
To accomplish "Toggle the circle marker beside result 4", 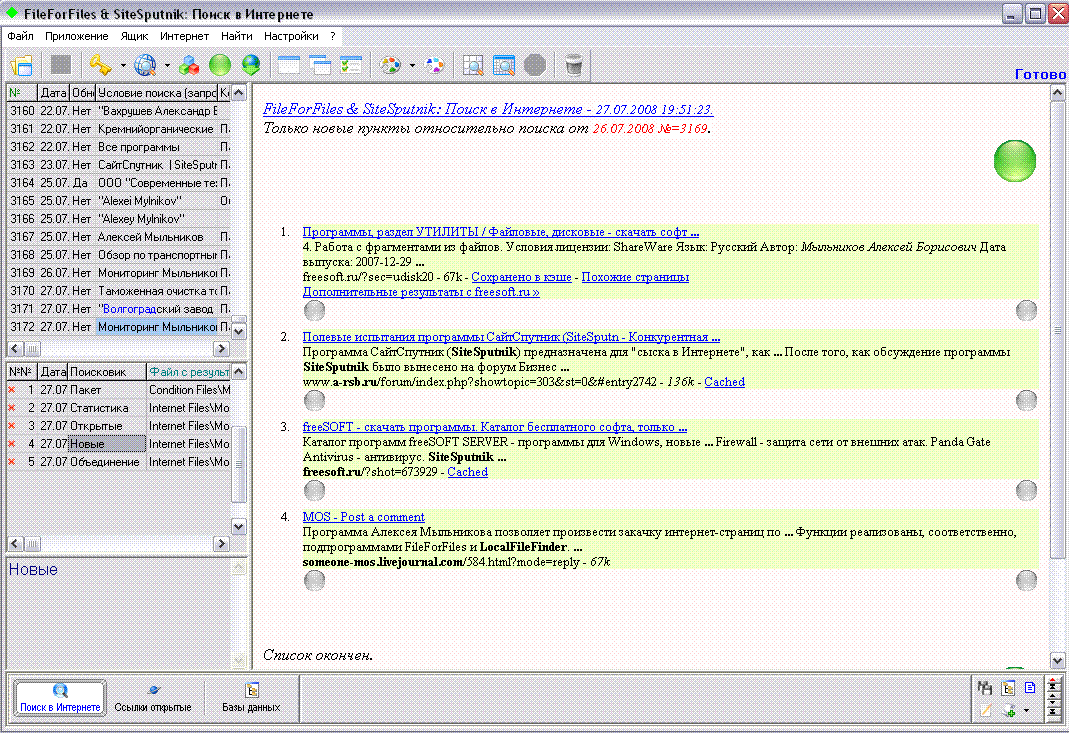I will pyautogui.click(x=314, y=580).
